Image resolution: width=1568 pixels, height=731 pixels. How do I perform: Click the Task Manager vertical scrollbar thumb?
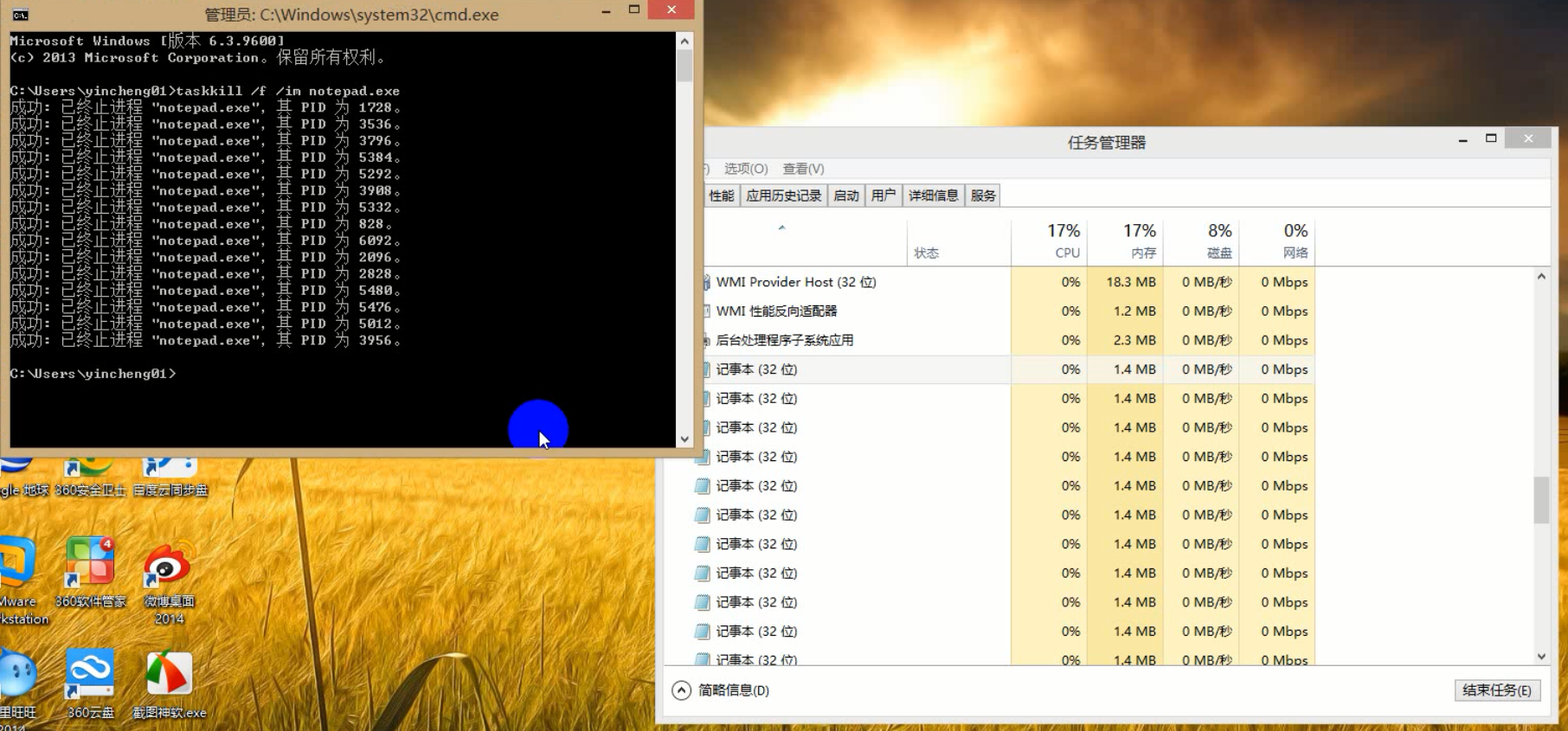tap(1541, 500)
